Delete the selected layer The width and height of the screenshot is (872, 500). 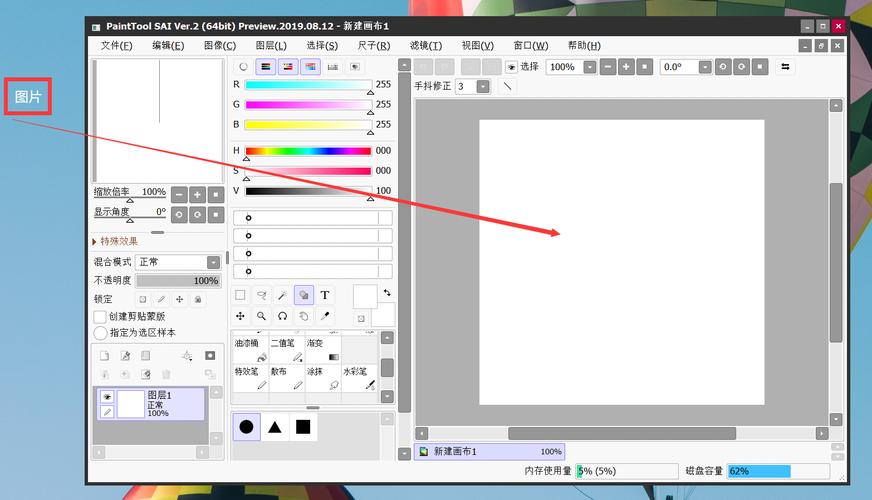[166, 374]
